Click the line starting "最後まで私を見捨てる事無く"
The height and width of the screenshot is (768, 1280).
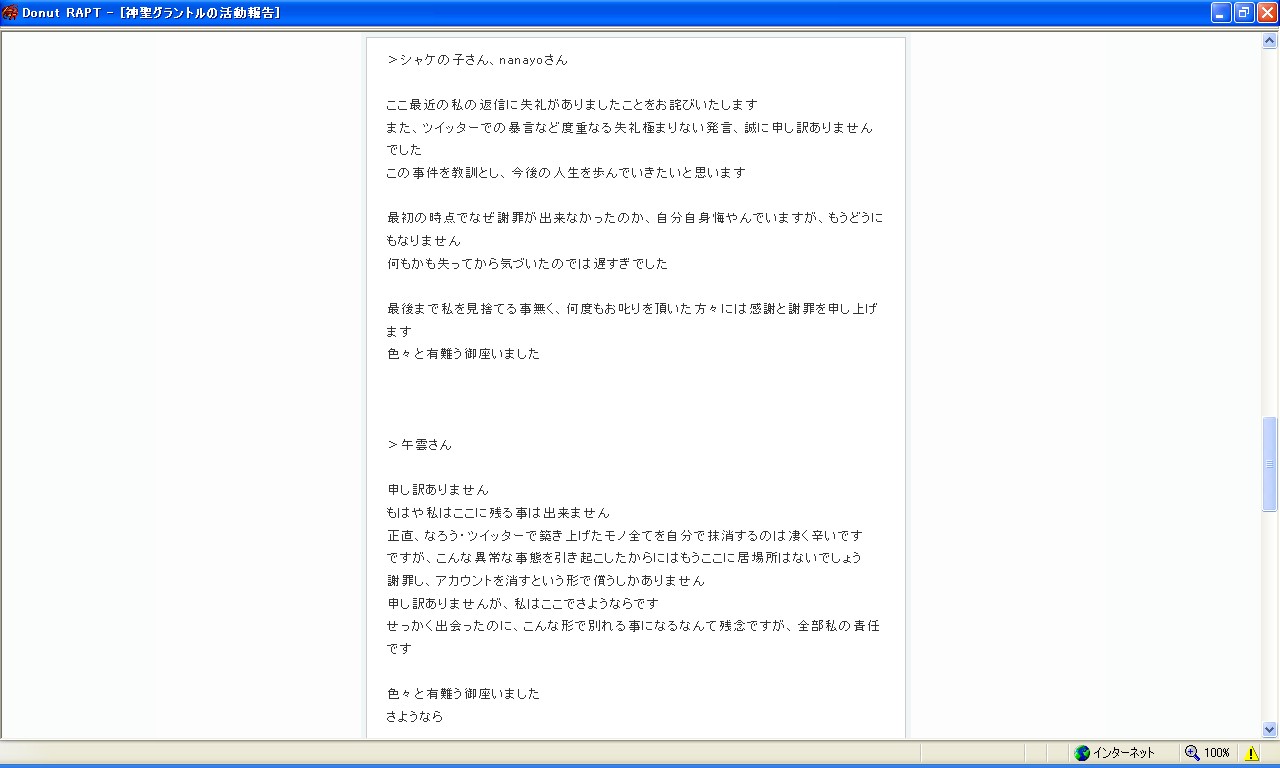pyautogui.click(x=632, y=309)
